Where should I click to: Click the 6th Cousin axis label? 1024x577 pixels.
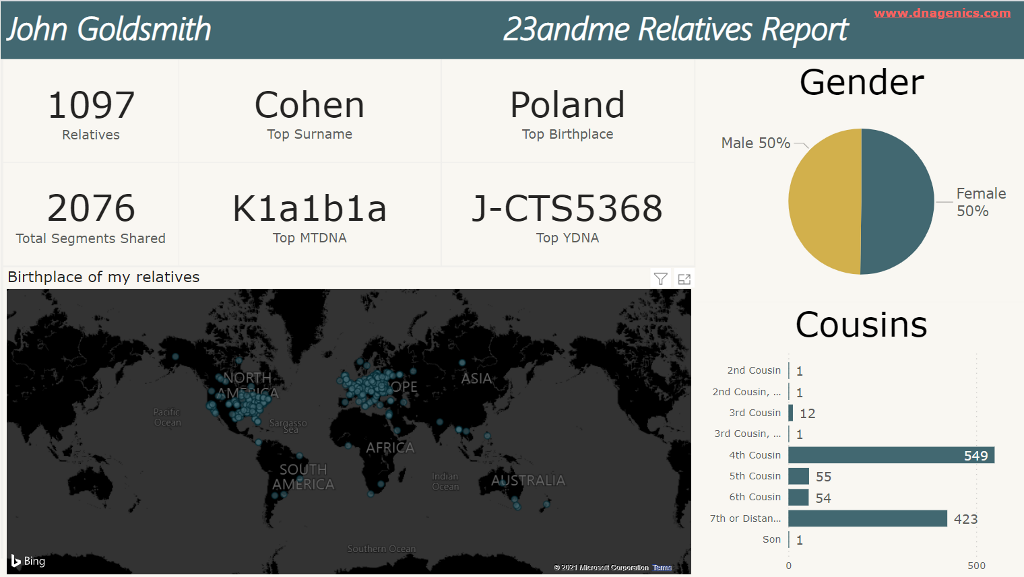754,497
